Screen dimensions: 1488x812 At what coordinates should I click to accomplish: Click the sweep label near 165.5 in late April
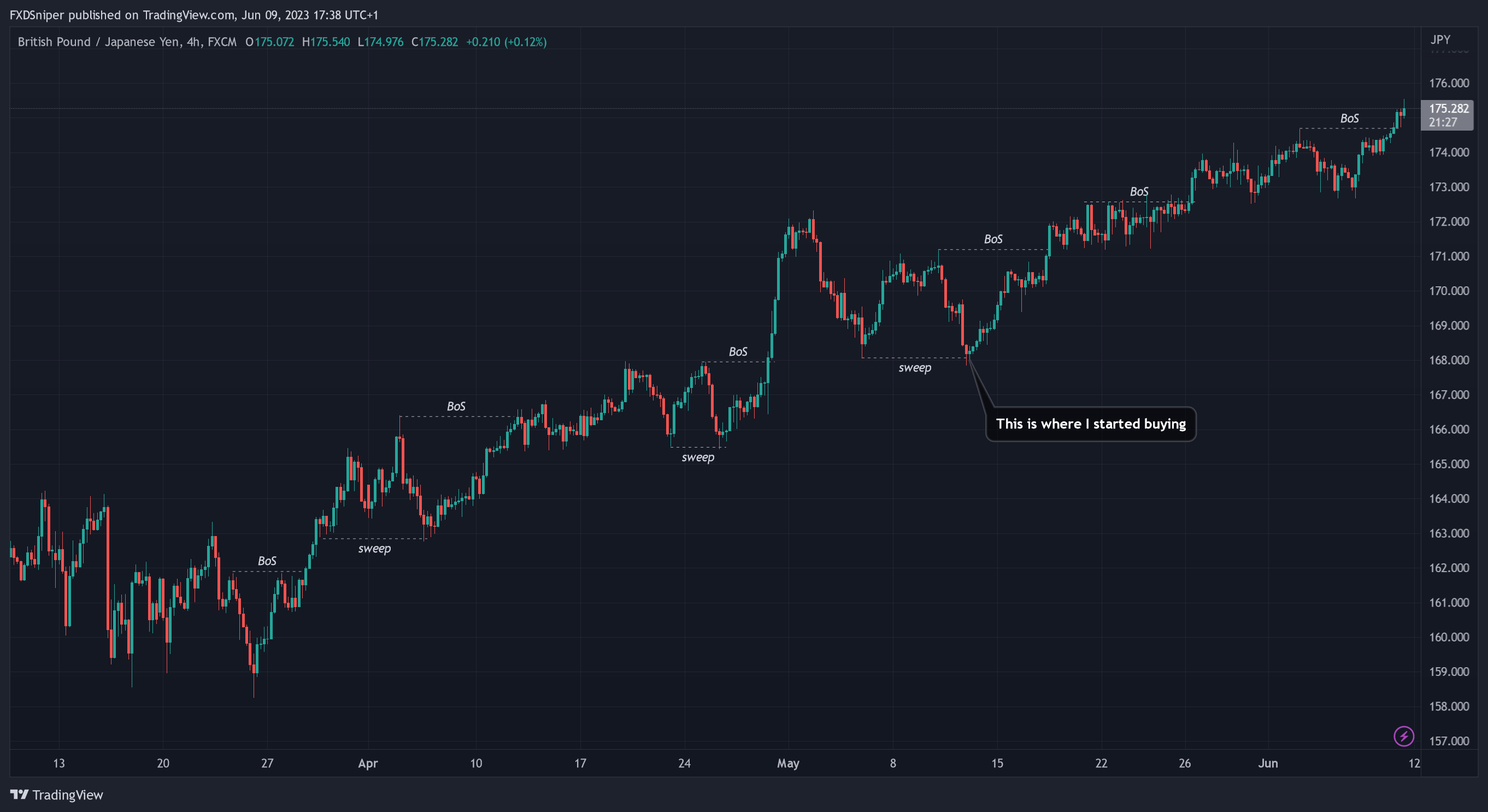[x=697, y=457]
